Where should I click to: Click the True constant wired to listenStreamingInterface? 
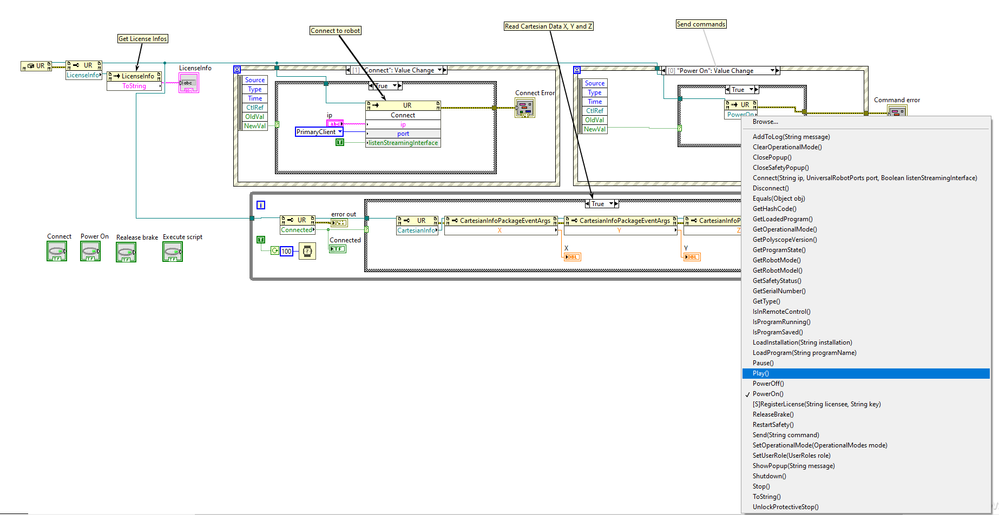[x=340, y=142]
